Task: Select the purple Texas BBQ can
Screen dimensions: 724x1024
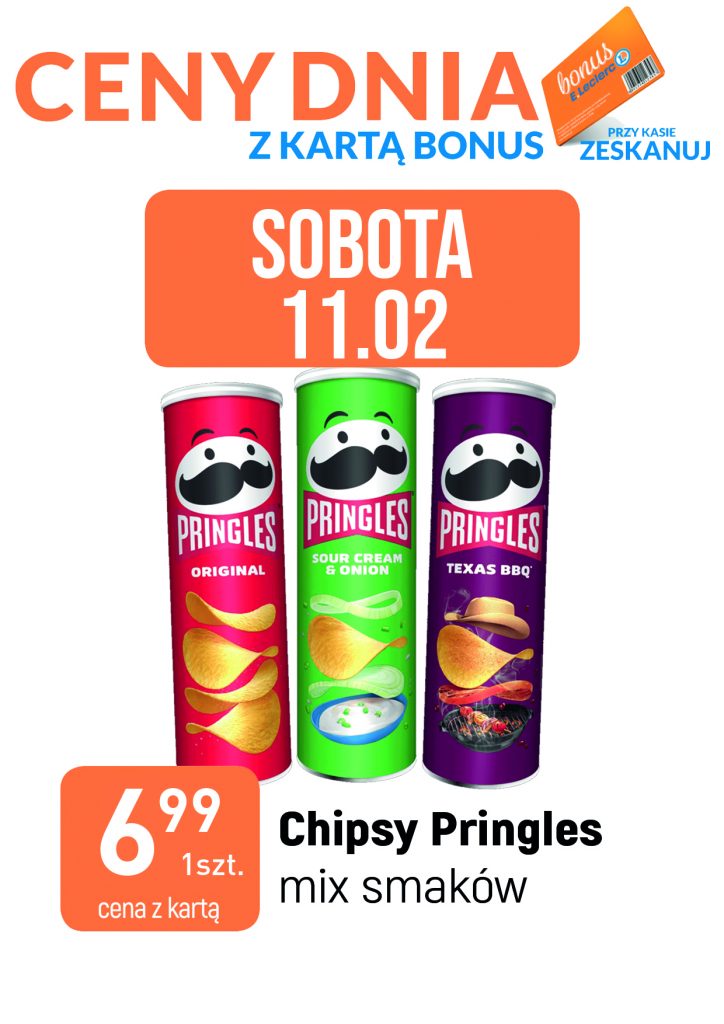Action: point(488,583)
